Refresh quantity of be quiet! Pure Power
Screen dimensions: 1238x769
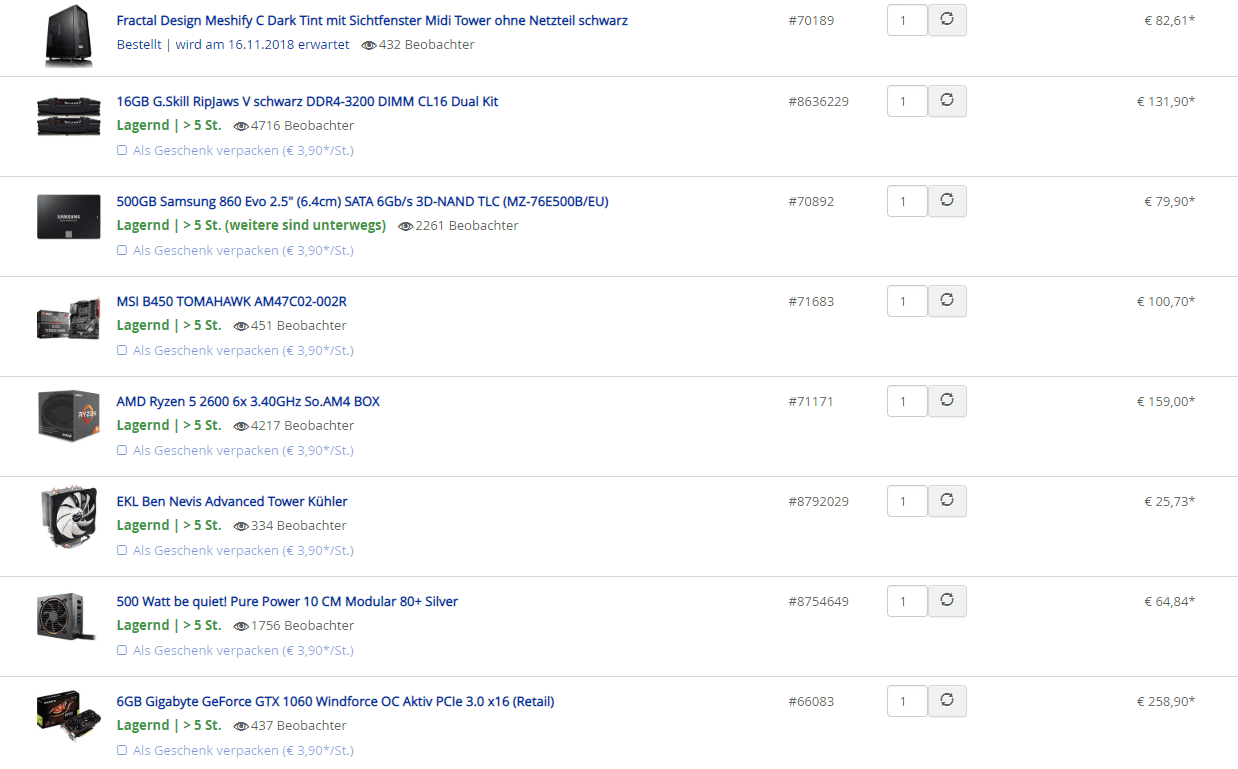[x=947, y=601]
